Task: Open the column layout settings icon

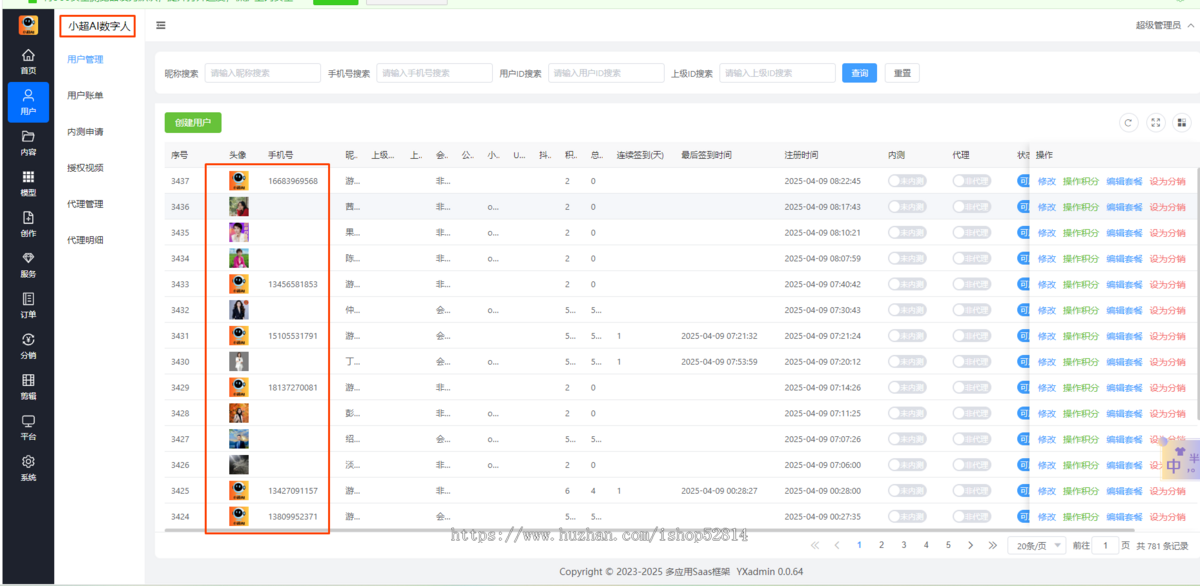Action: (1183, 122)
